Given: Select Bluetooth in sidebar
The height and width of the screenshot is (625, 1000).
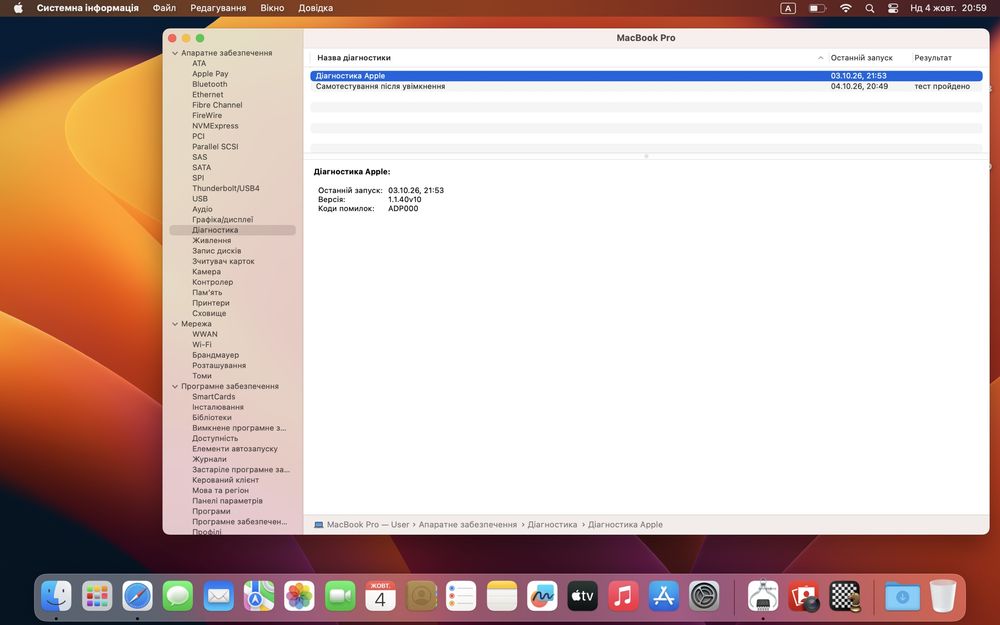Looking at the screenshot, I should coord(210,84).
